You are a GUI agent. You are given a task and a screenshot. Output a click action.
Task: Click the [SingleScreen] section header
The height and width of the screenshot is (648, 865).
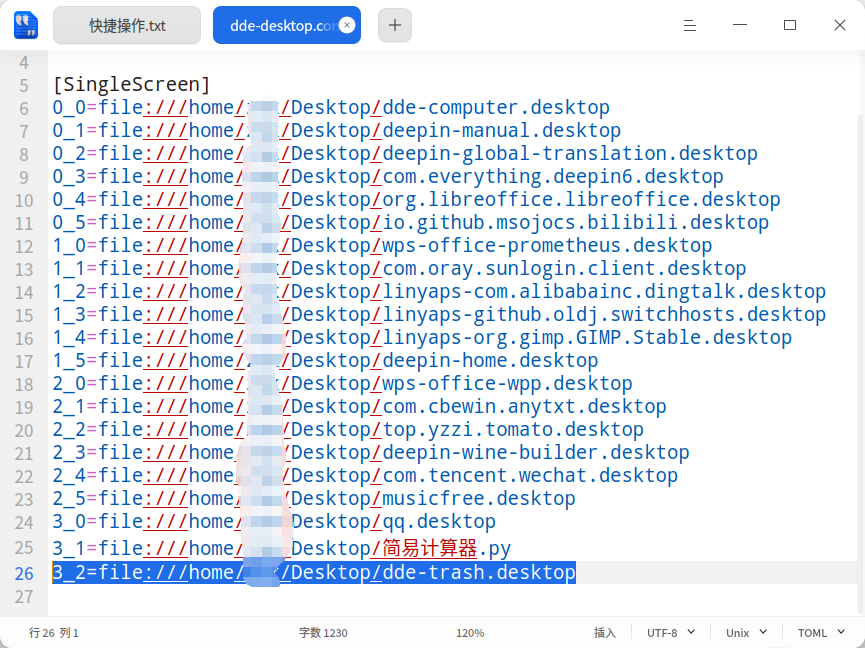[x=131, y=84]
